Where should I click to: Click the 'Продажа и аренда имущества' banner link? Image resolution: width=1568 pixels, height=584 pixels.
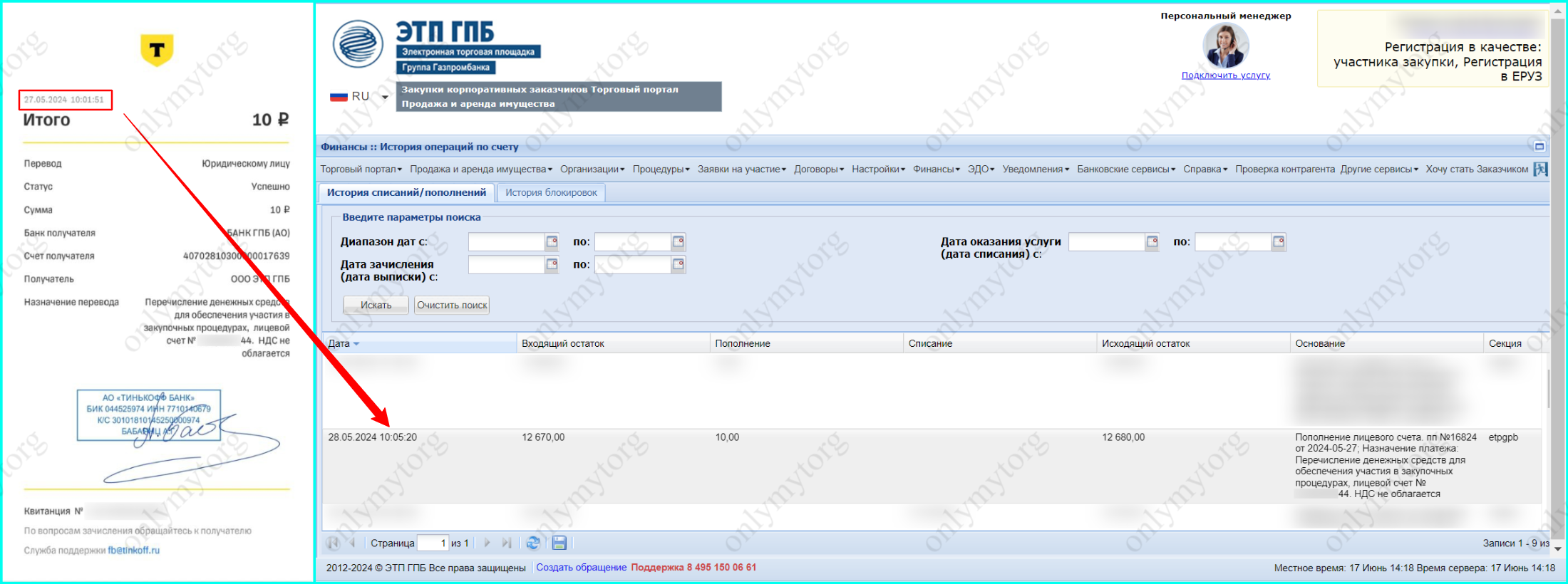coord(478,104)
